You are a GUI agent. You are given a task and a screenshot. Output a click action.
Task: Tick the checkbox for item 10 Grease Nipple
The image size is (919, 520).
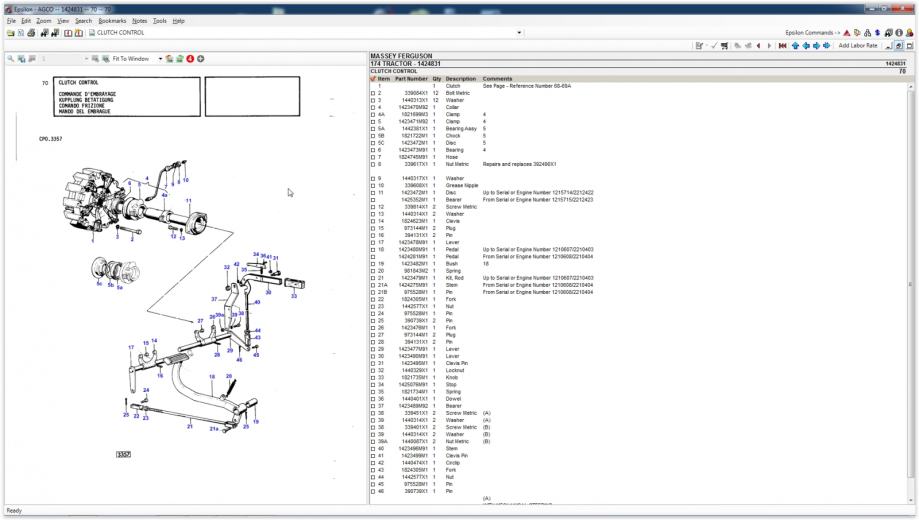click(x=373, y=185)
